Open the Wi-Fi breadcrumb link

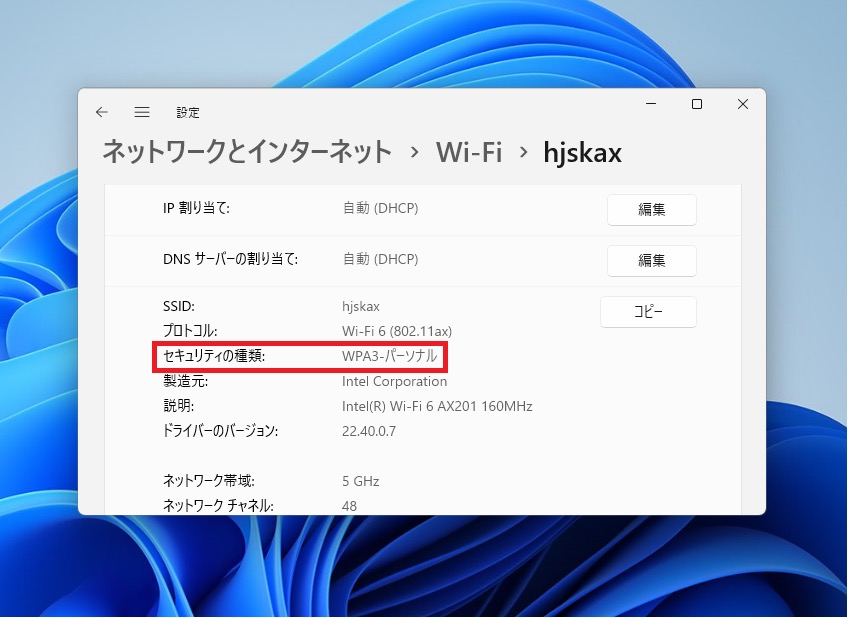[x=469, y=152]
